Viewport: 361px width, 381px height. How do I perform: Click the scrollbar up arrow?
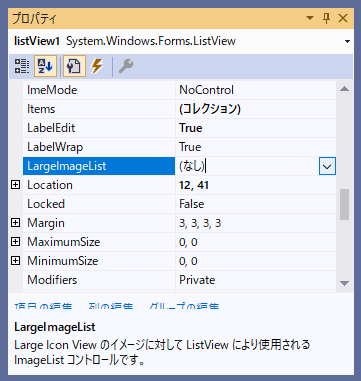coord(345,89)
